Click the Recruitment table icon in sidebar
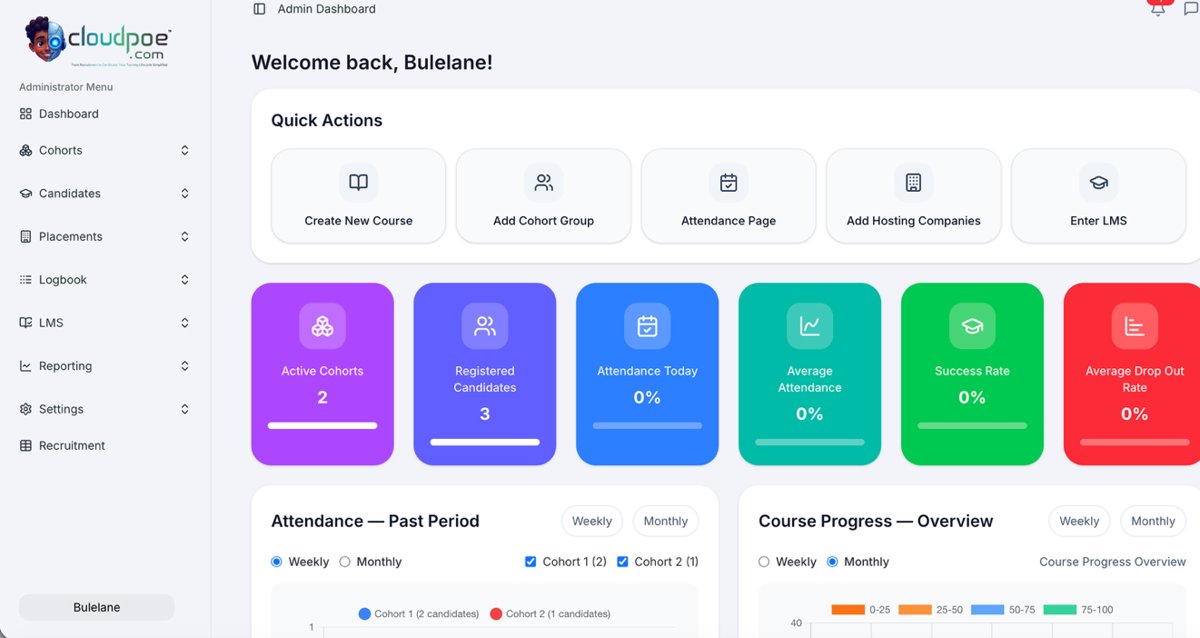 pyautogui.click(x=26, y=446)
